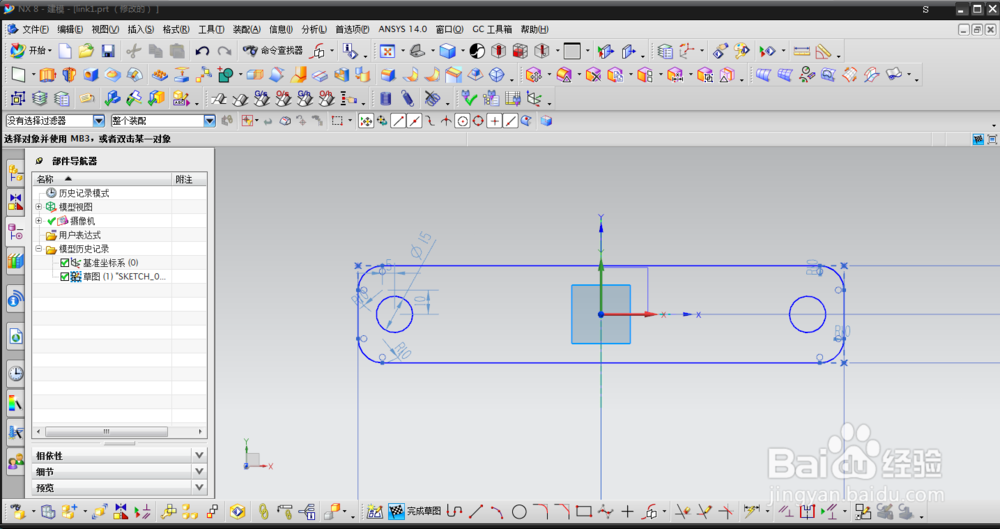Select the Circle sketch tool
This screenshot has height=529, width=1000.
click(x=519, y=511)
